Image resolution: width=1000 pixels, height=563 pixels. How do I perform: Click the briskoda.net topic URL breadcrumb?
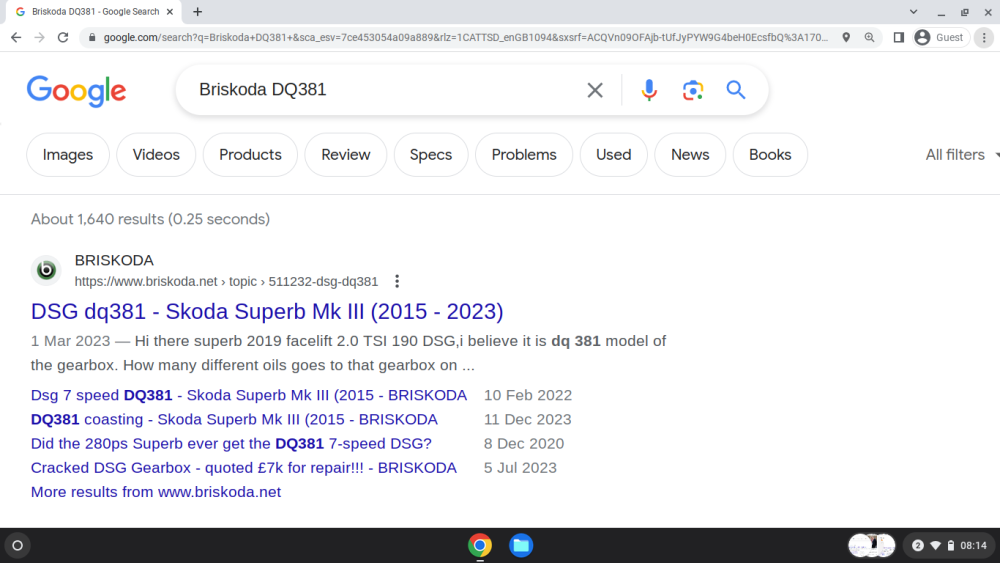[x=226, y=281]
